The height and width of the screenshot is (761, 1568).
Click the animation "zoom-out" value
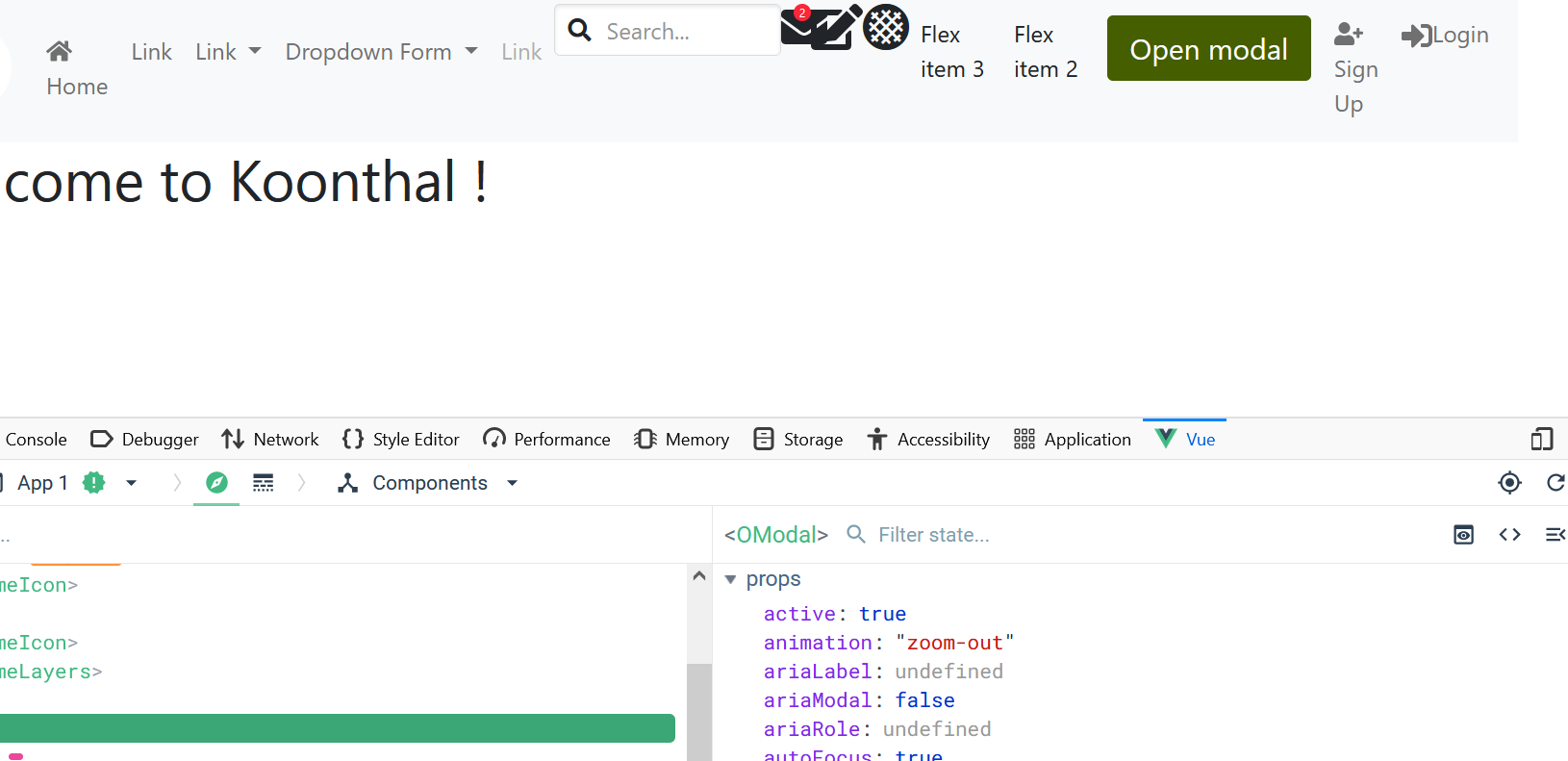[954, 643]
